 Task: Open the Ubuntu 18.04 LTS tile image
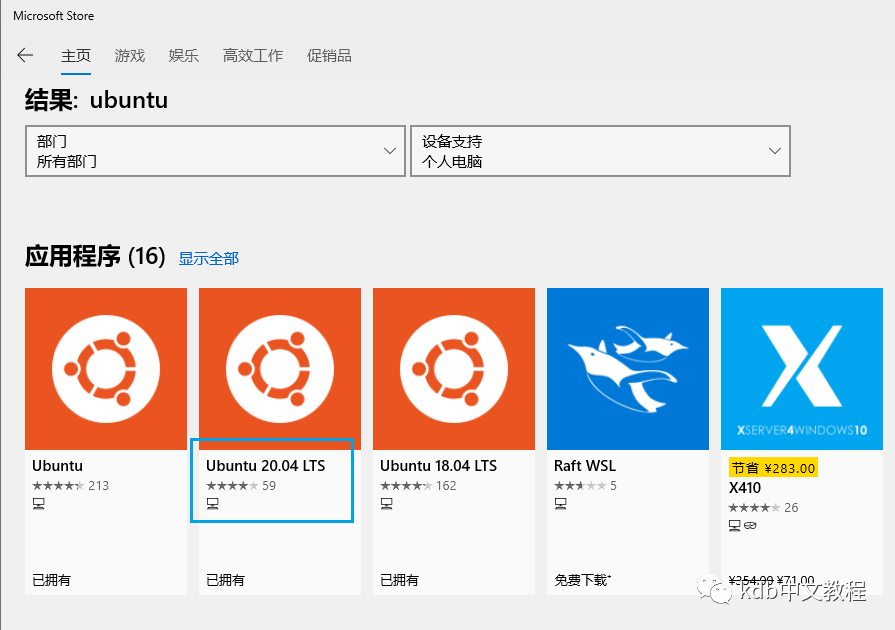pos(454,369)
